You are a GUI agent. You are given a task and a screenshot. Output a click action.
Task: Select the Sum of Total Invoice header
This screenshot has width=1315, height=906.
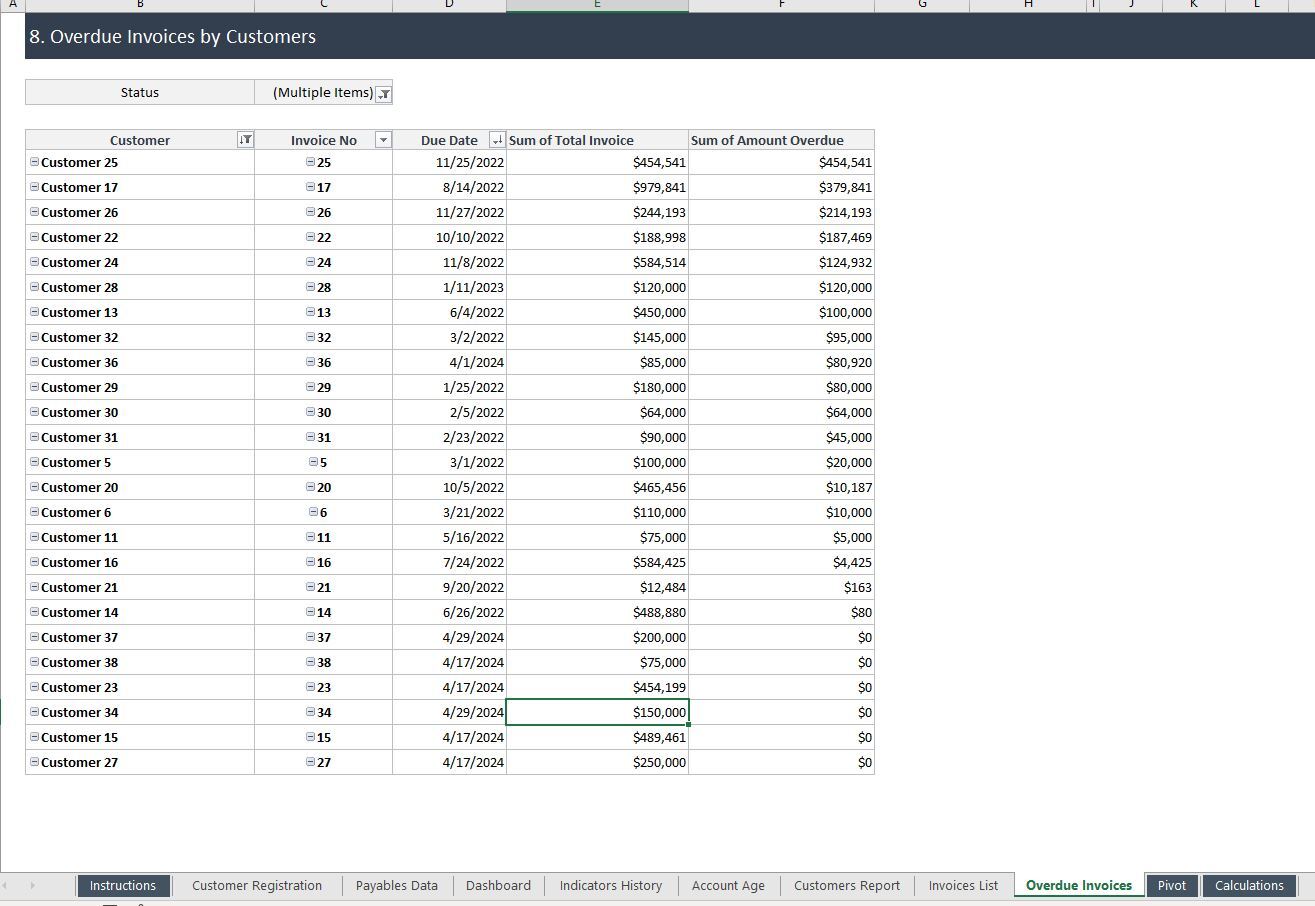[x=597, y=140]
